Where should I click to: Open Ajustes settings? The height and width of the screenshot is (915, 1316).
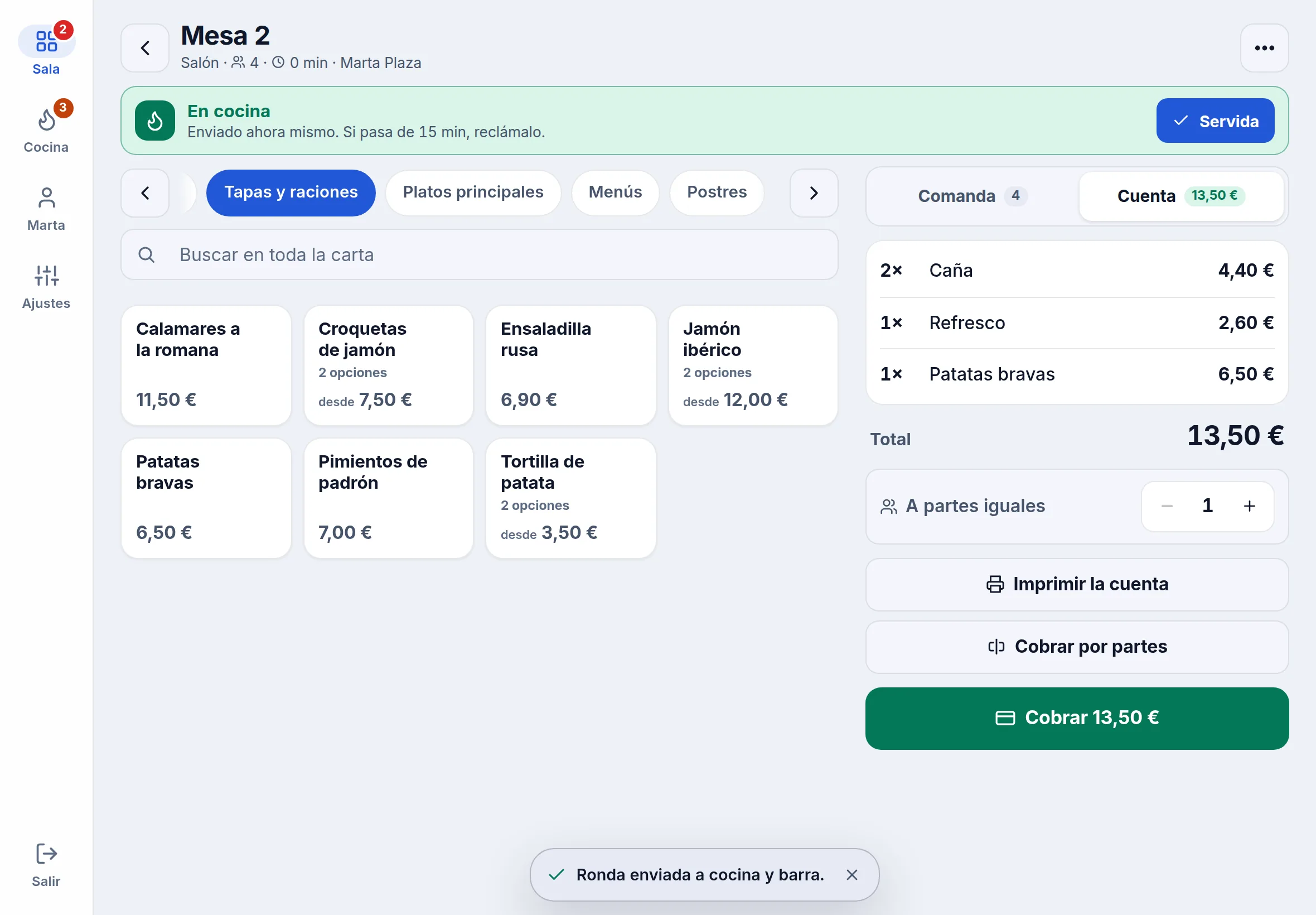click(46, 286)
